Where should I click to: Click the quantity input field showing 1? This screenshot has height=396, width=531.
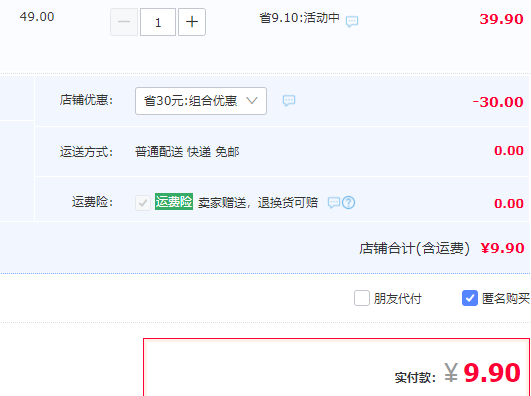click(158, 22)
